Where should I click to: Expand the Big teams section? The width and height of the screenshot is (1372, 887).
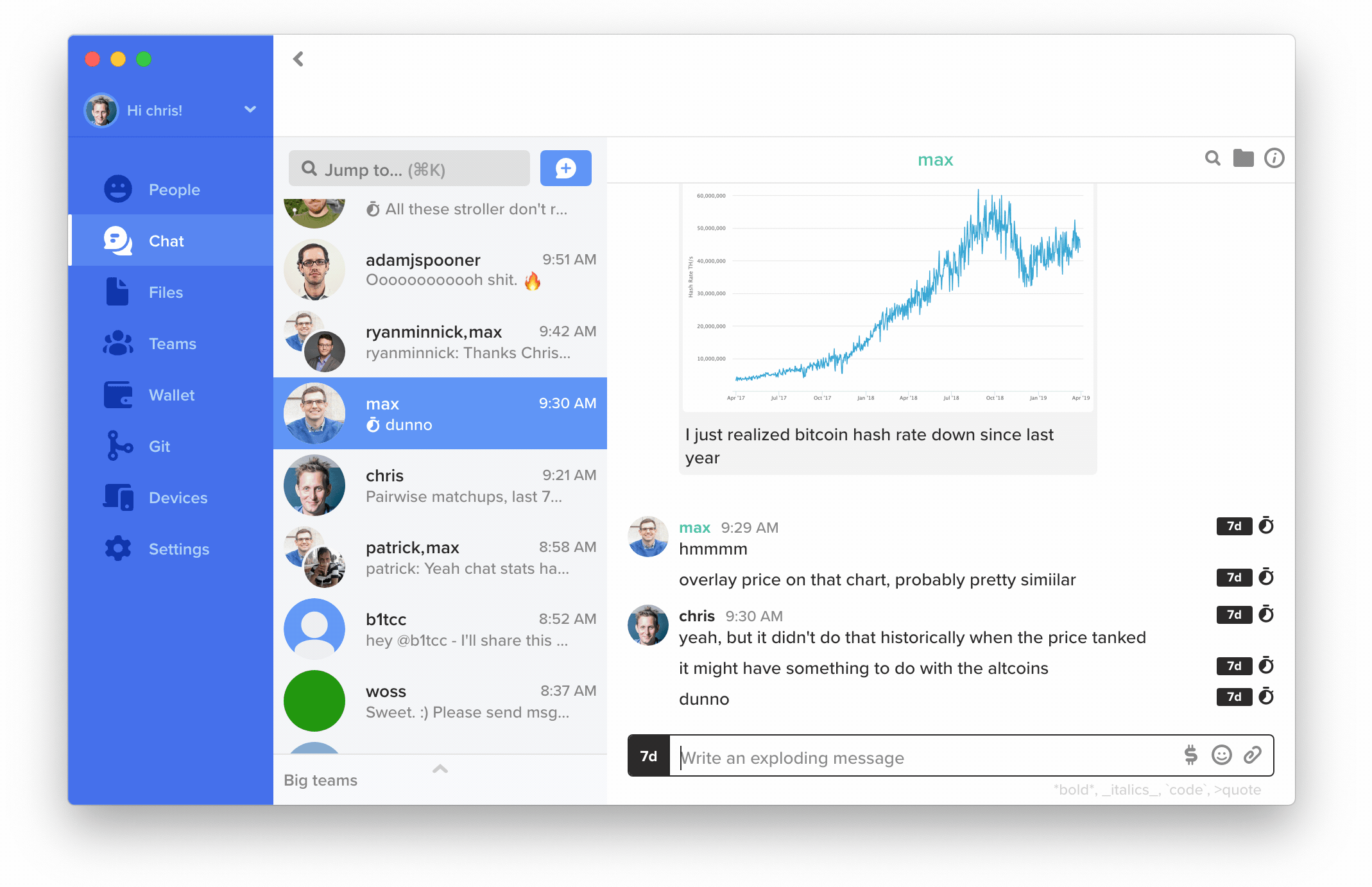[x=438, y=779]
